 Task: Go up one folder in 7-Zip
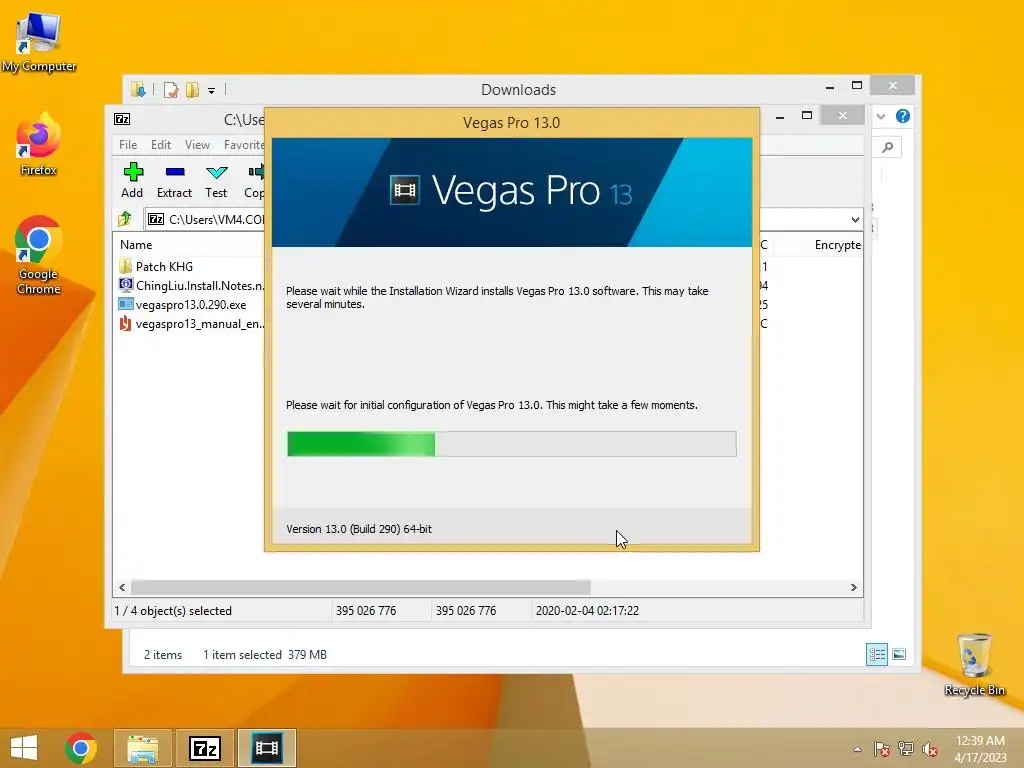click(125, 219)
